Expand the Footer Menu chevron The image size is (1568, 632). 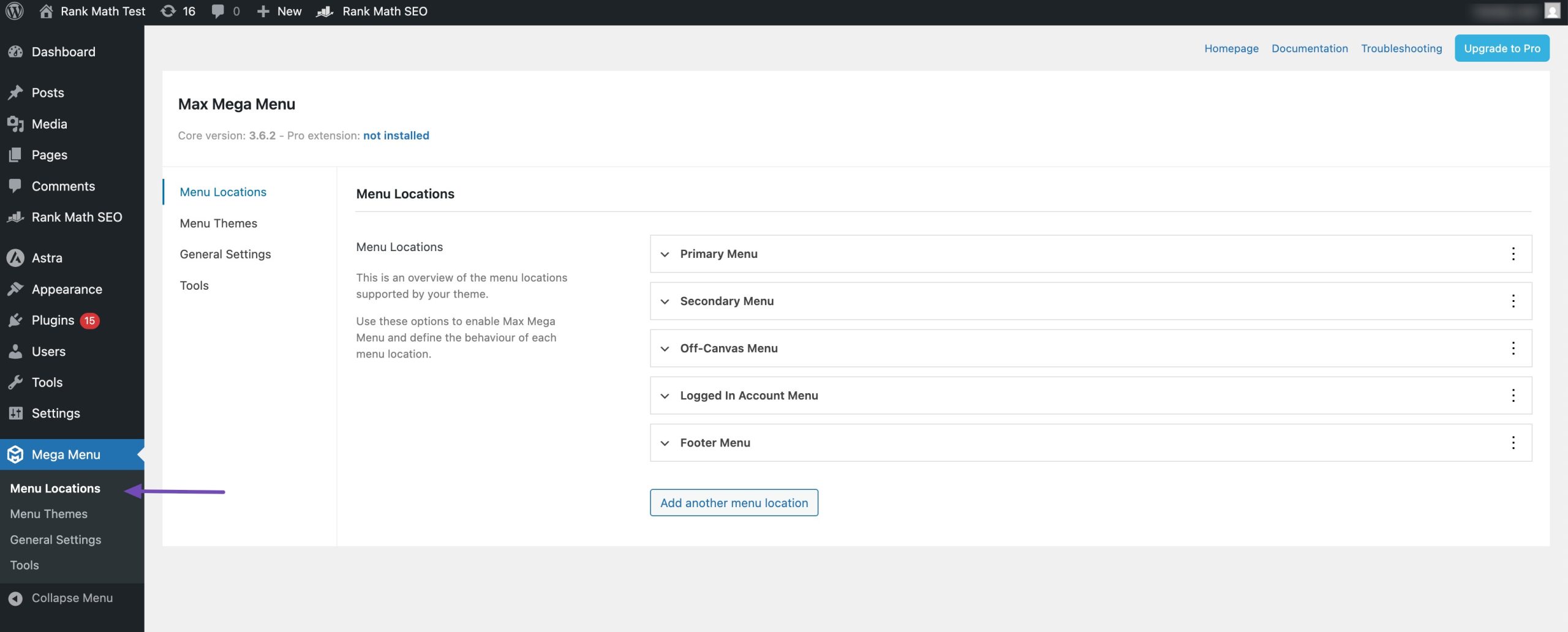click(665, 443)
